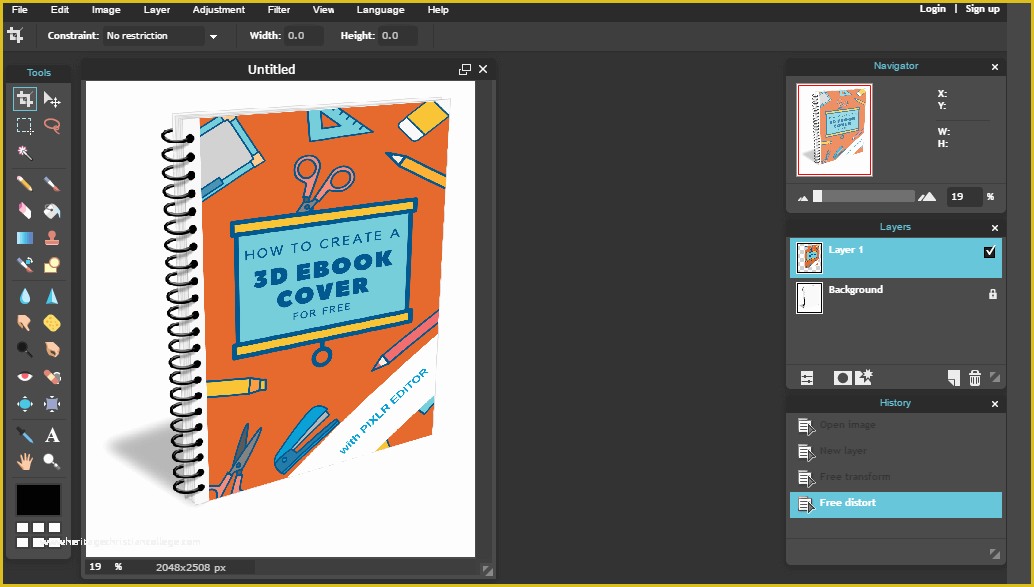Open the View menu
Image resolution: width=1034 pixels, height=587 pixels.
(x=323, y=10)
